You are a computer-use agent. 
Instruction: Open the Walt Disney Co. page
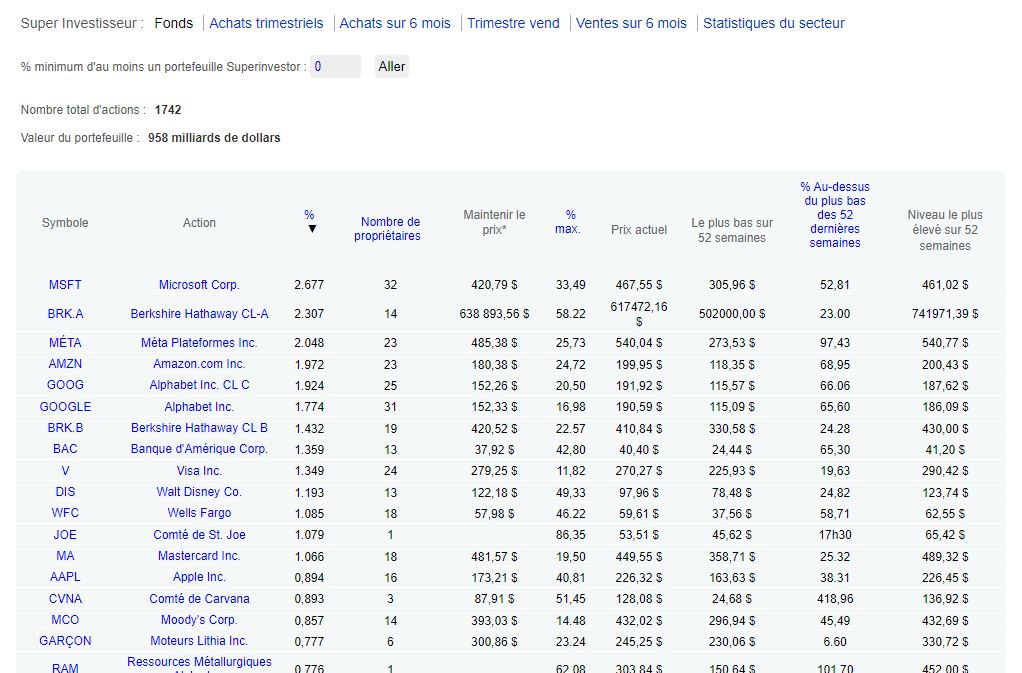(x=198, y=491)
